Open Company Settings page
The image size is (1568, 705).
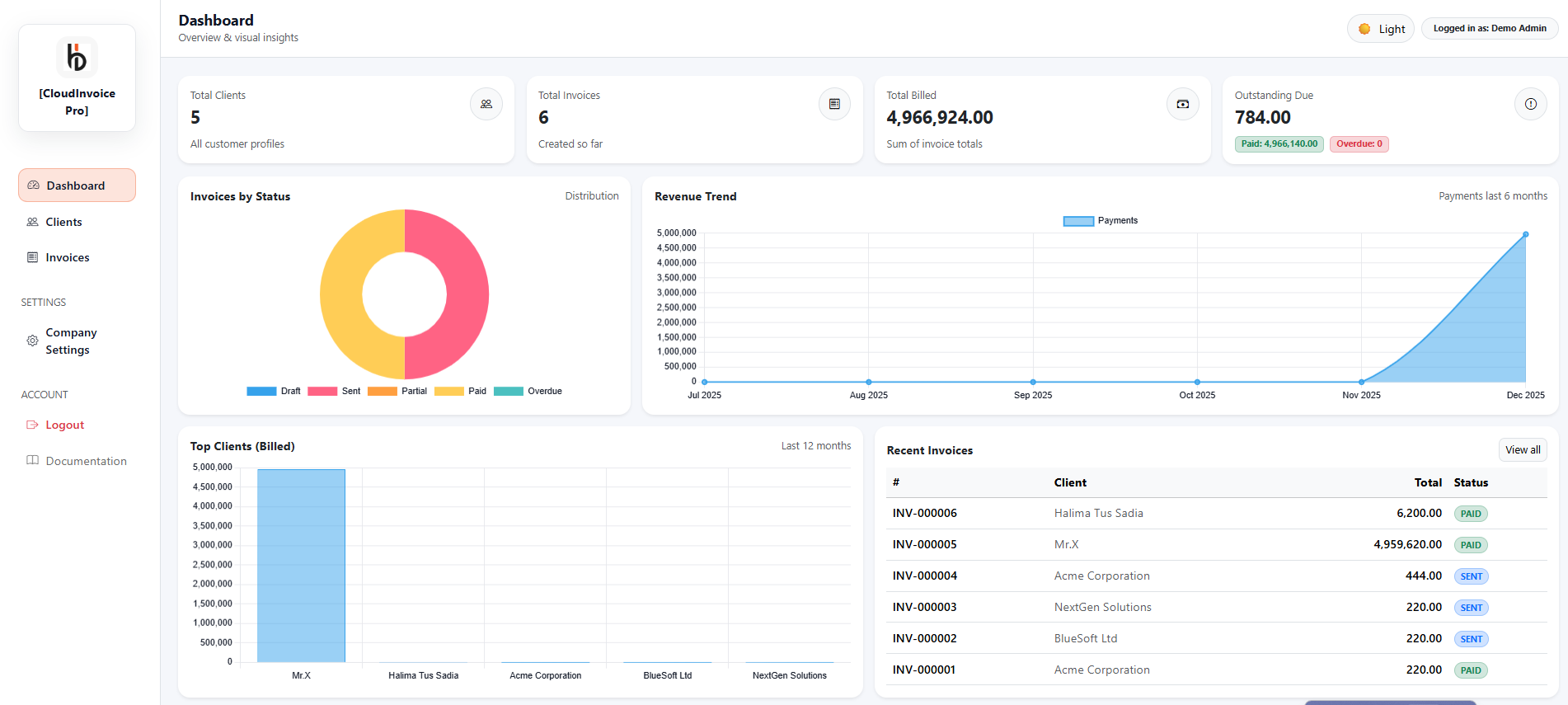pos(77,341)
